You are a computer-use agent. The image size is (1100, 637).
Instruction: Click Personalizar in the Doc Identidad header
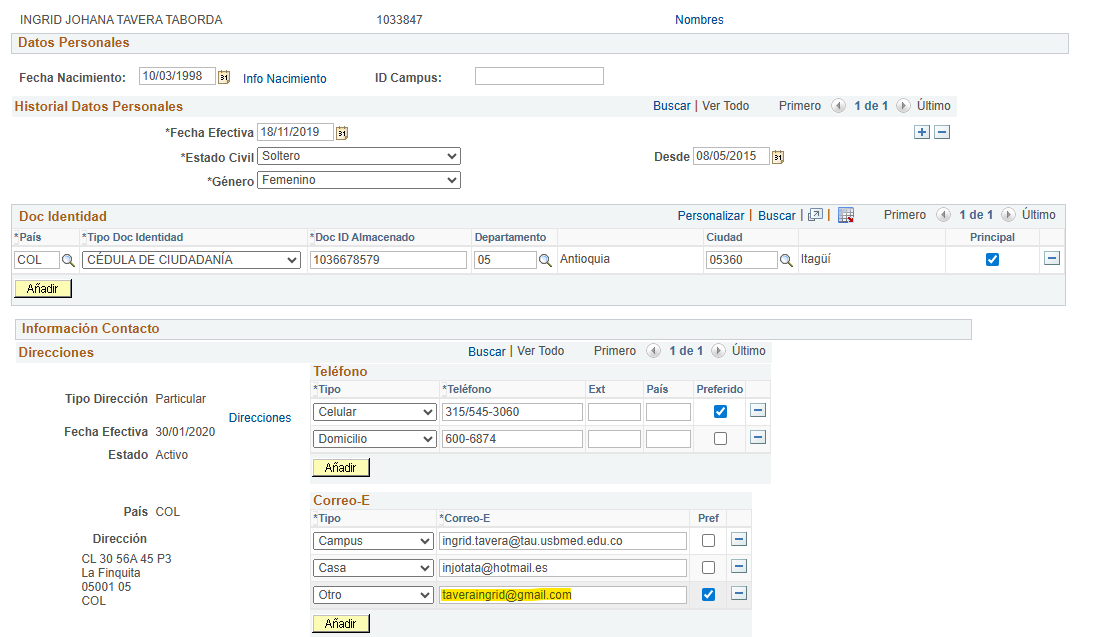[711, 215]
